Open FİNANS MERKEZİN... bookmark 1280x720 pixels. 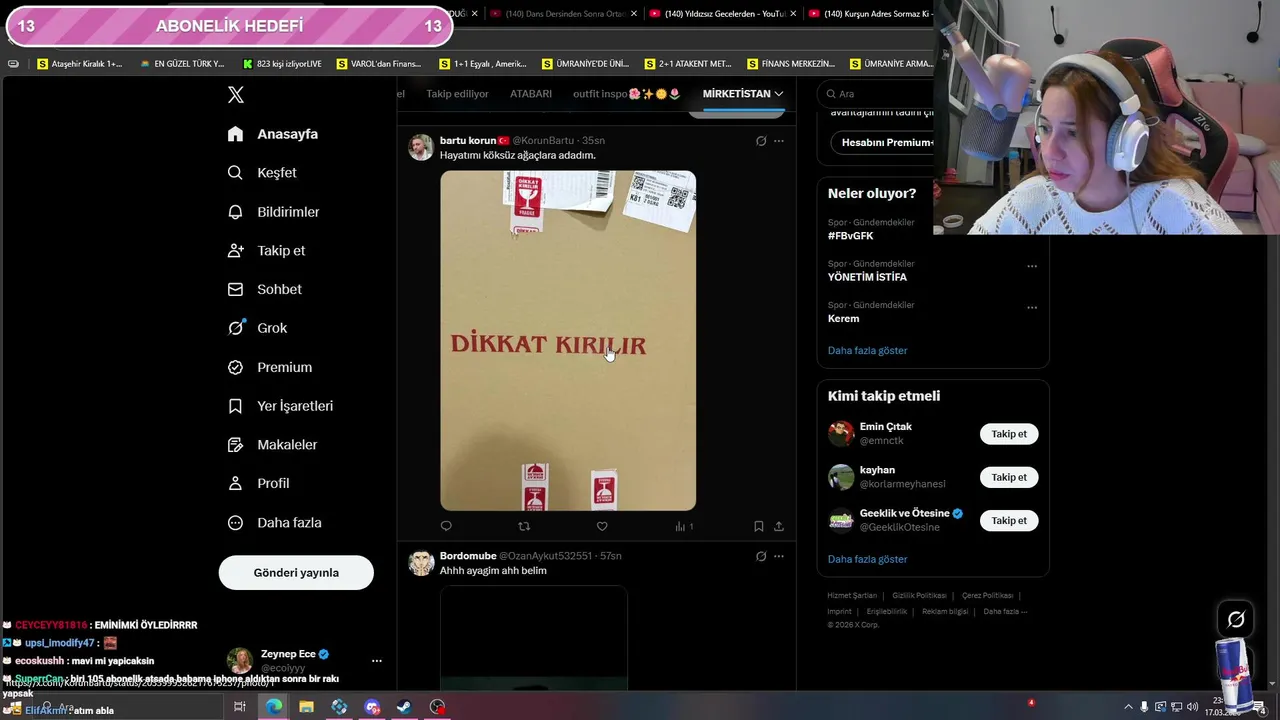(x=790, y=64)
